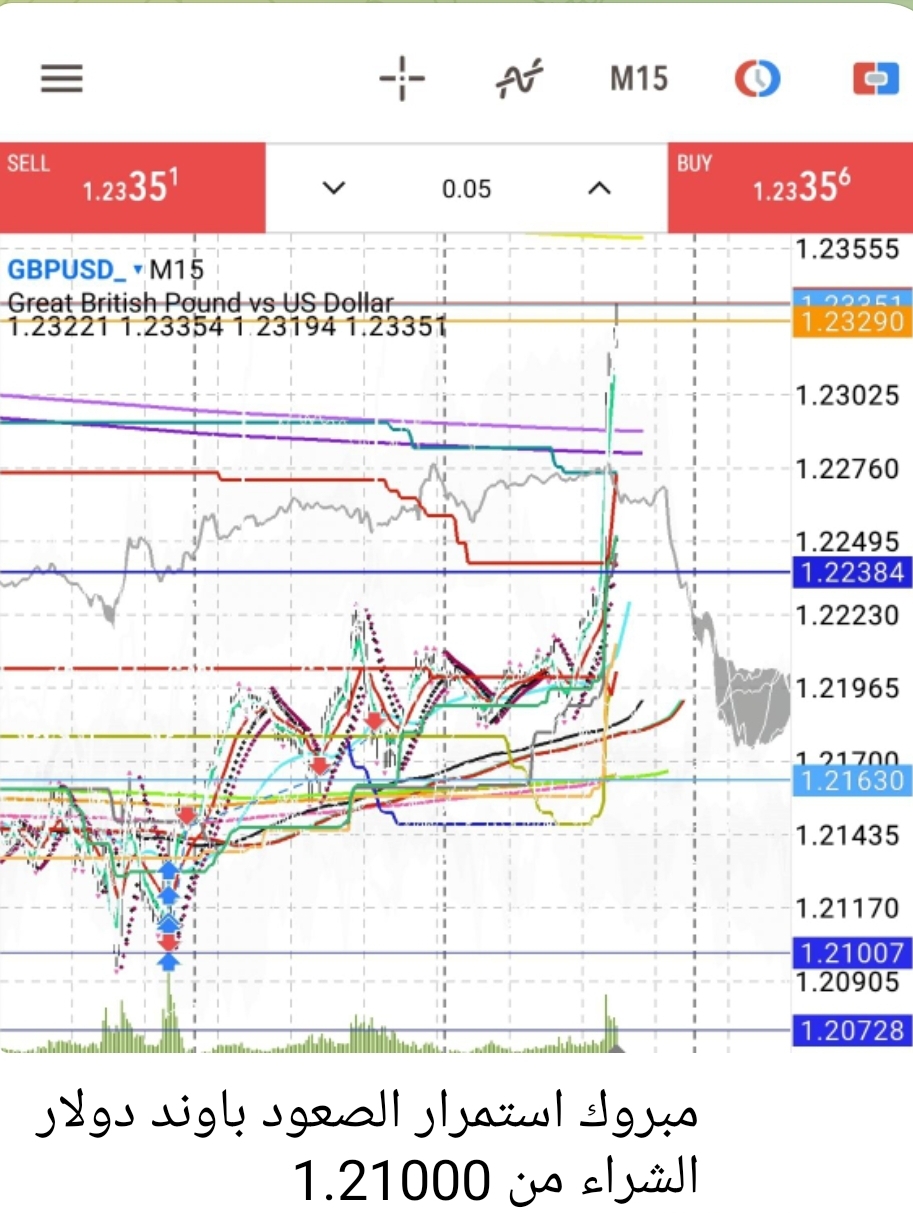Decrease trade volume with down chevron
913x1213 pixels.
[334, 188]
